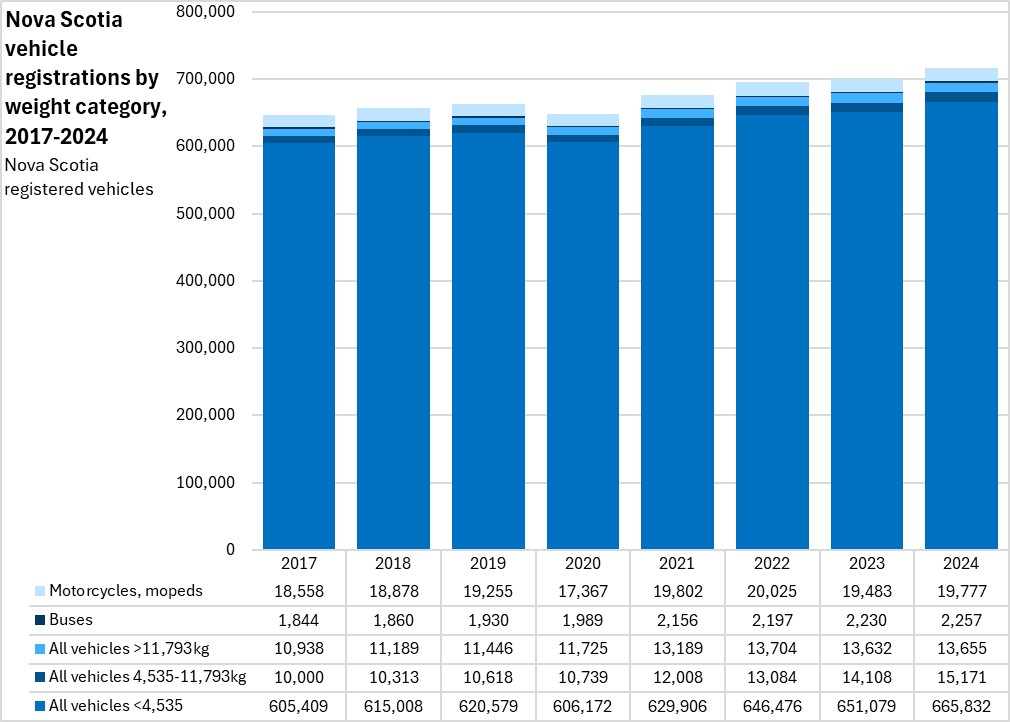Click the Motorcycles, mopeds legend color swatch

pos(39,591)
